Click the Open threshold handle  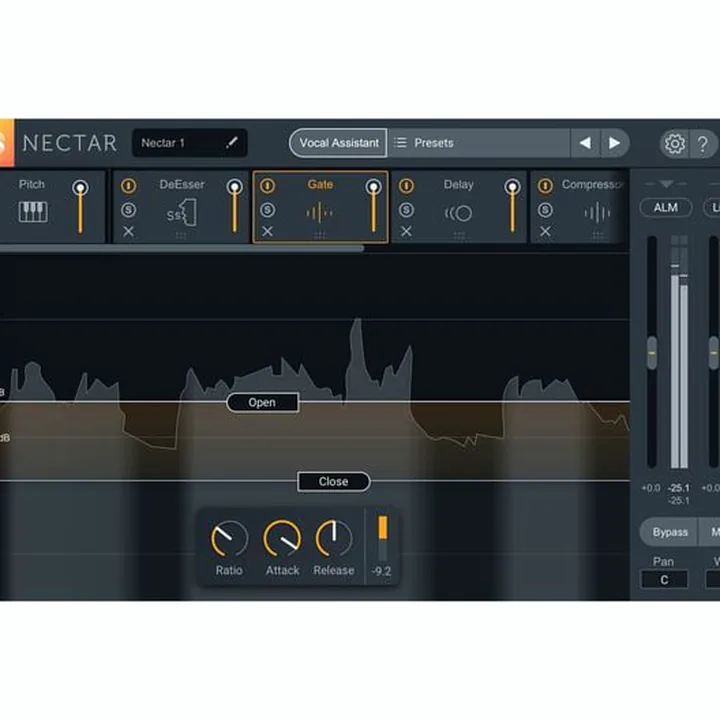click(x=262, y=403)
